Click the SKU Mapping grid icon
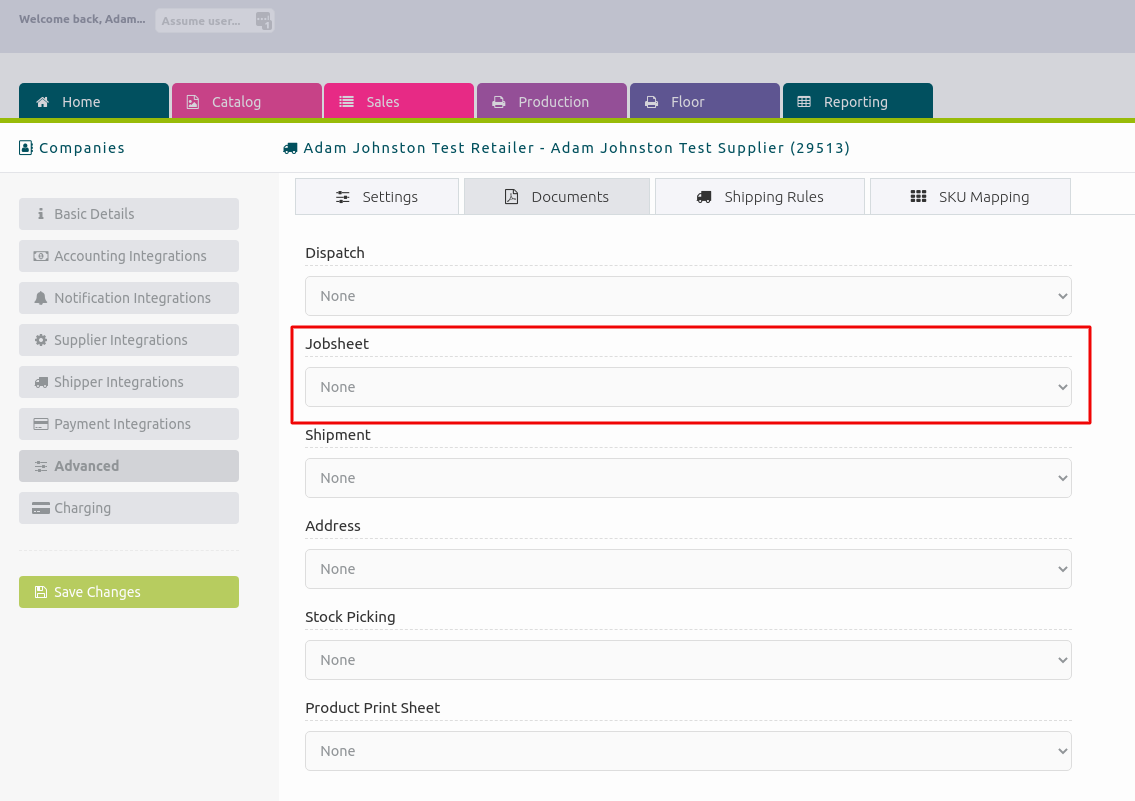1135x801 pixels. (x=919, y=196)
